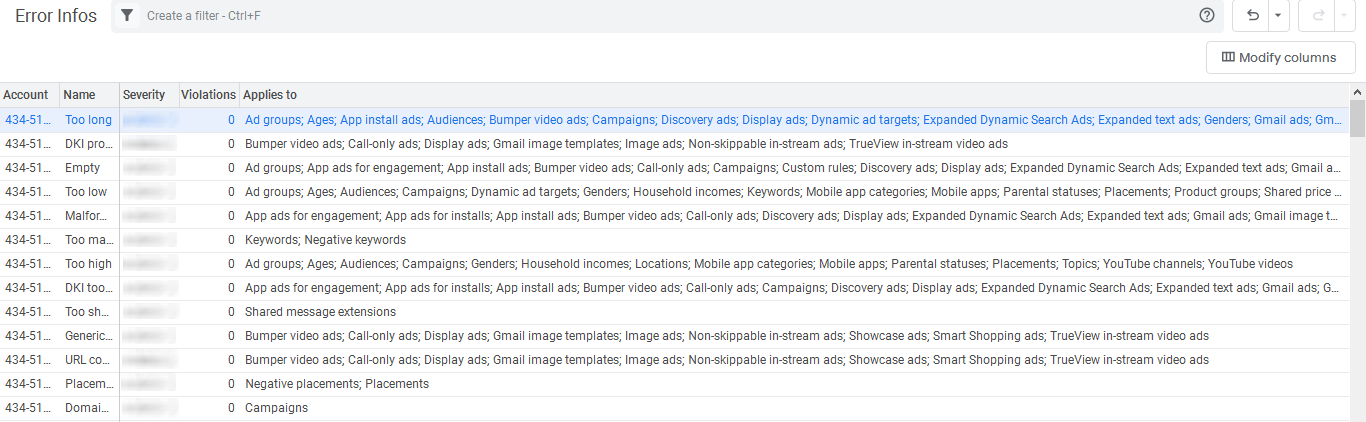
Task: Select the 'Too ma...' name cell
Action: (89, 240)
